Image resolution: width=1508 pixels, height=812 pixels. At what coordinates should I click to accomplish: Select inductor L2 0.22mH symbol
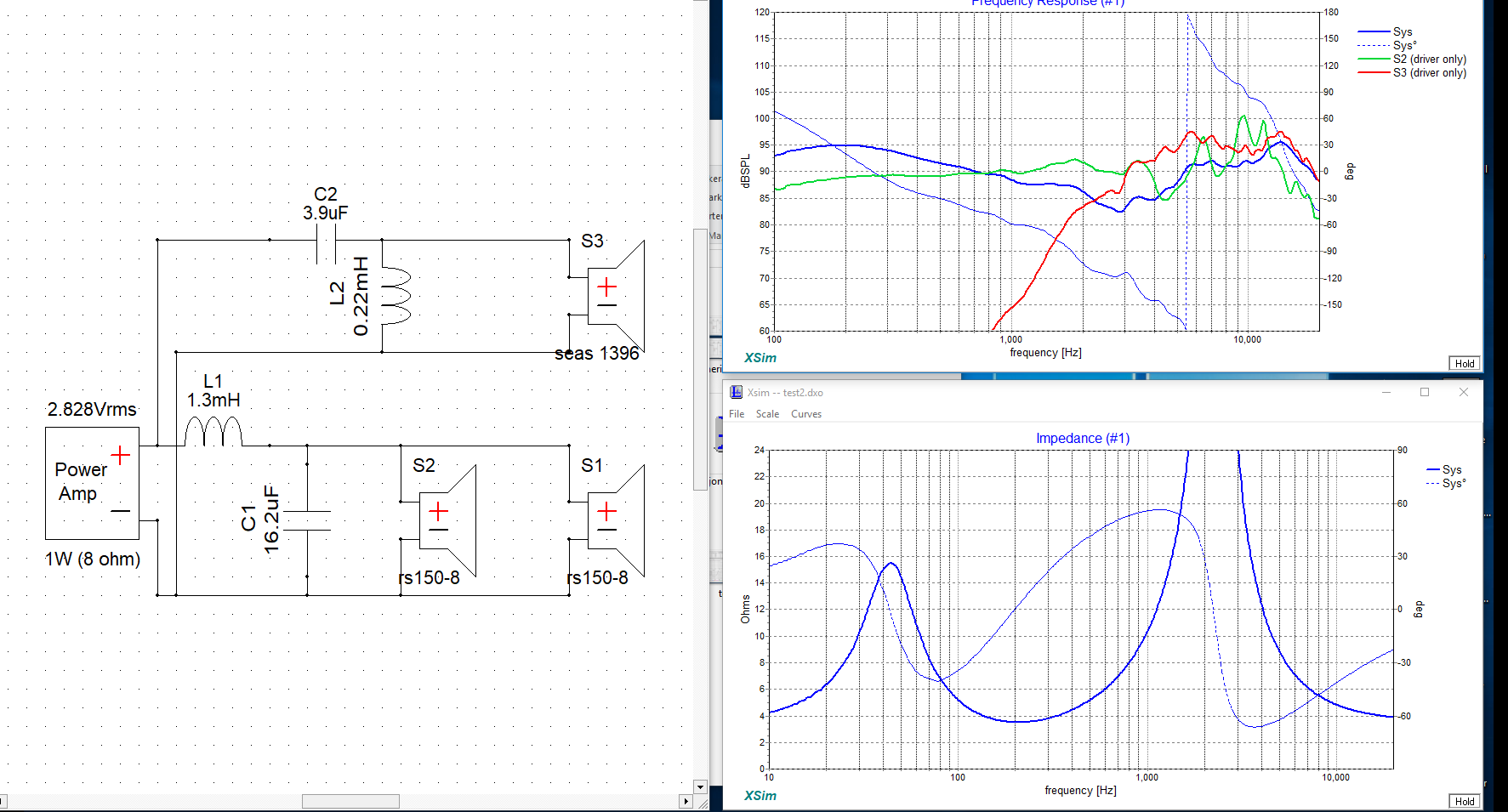point(395,296)
